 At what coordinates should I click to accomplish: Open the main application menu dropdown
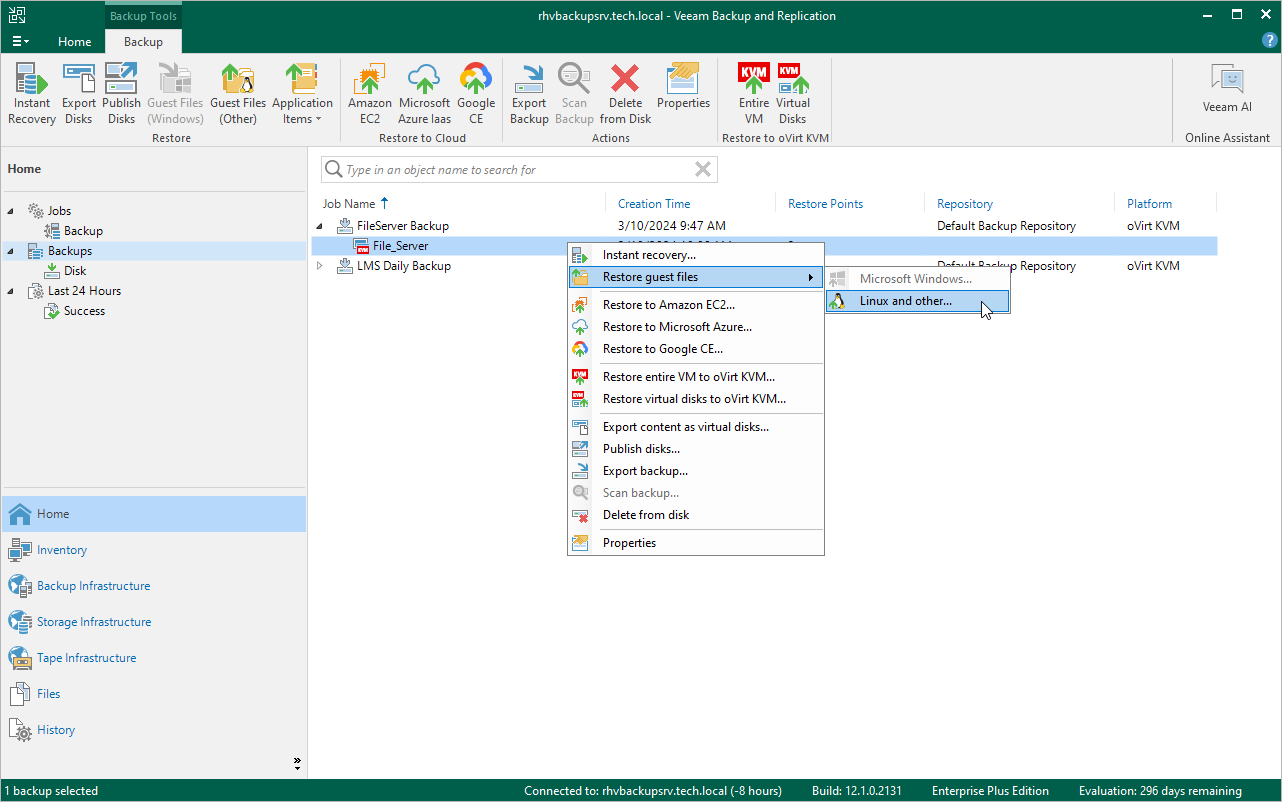(x=20, y=41)
